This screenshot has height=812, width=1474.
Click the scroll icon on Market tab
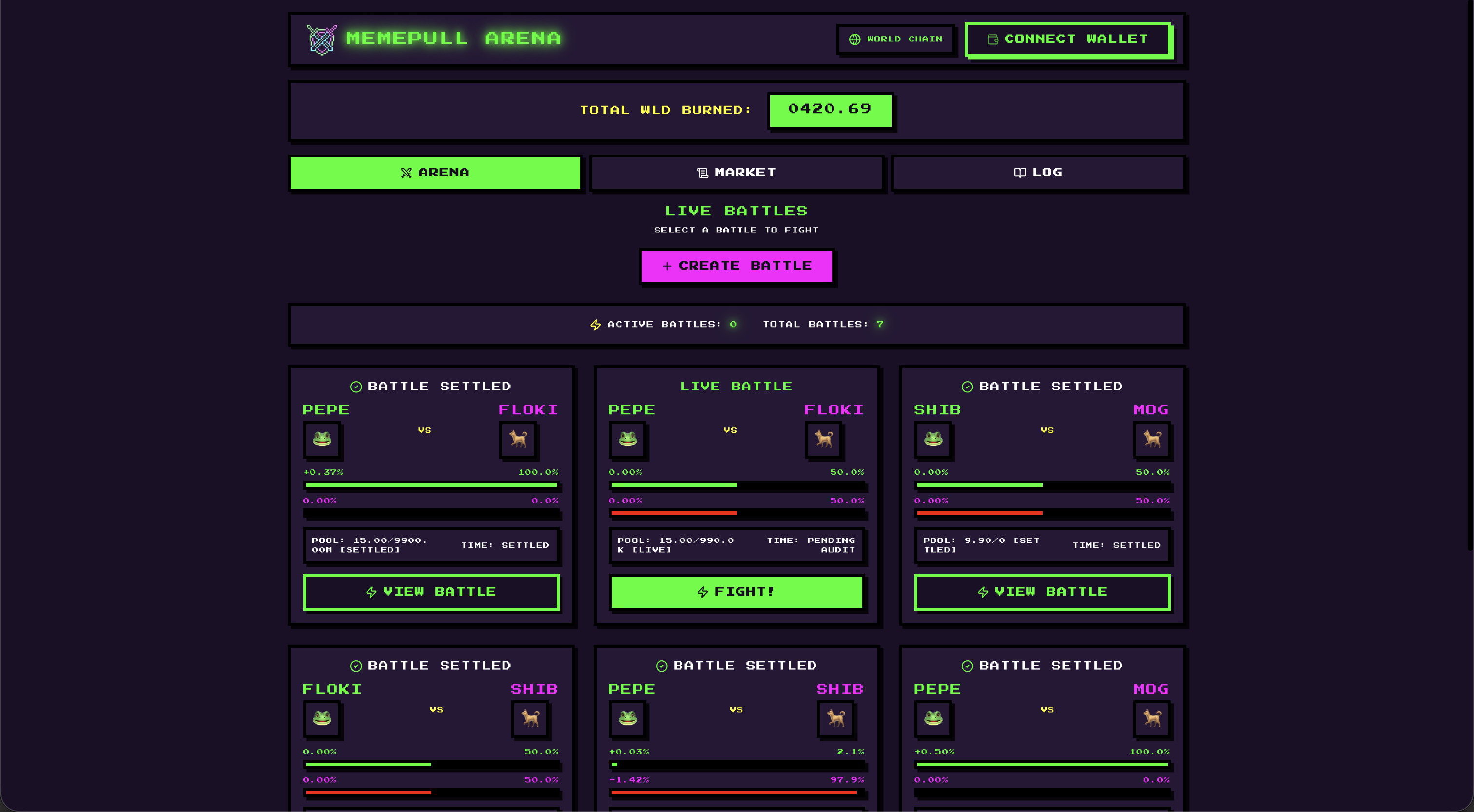pos(703,173)
